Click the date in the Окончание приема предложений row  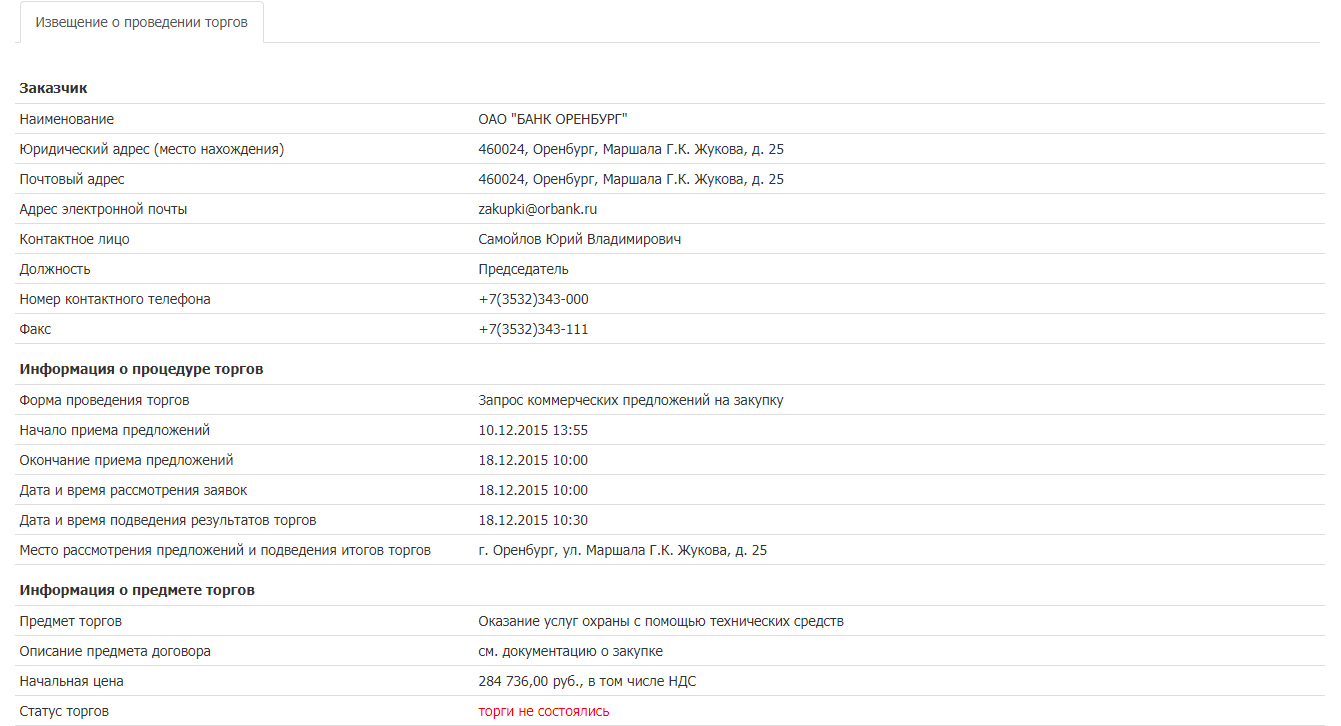point(533,460)
